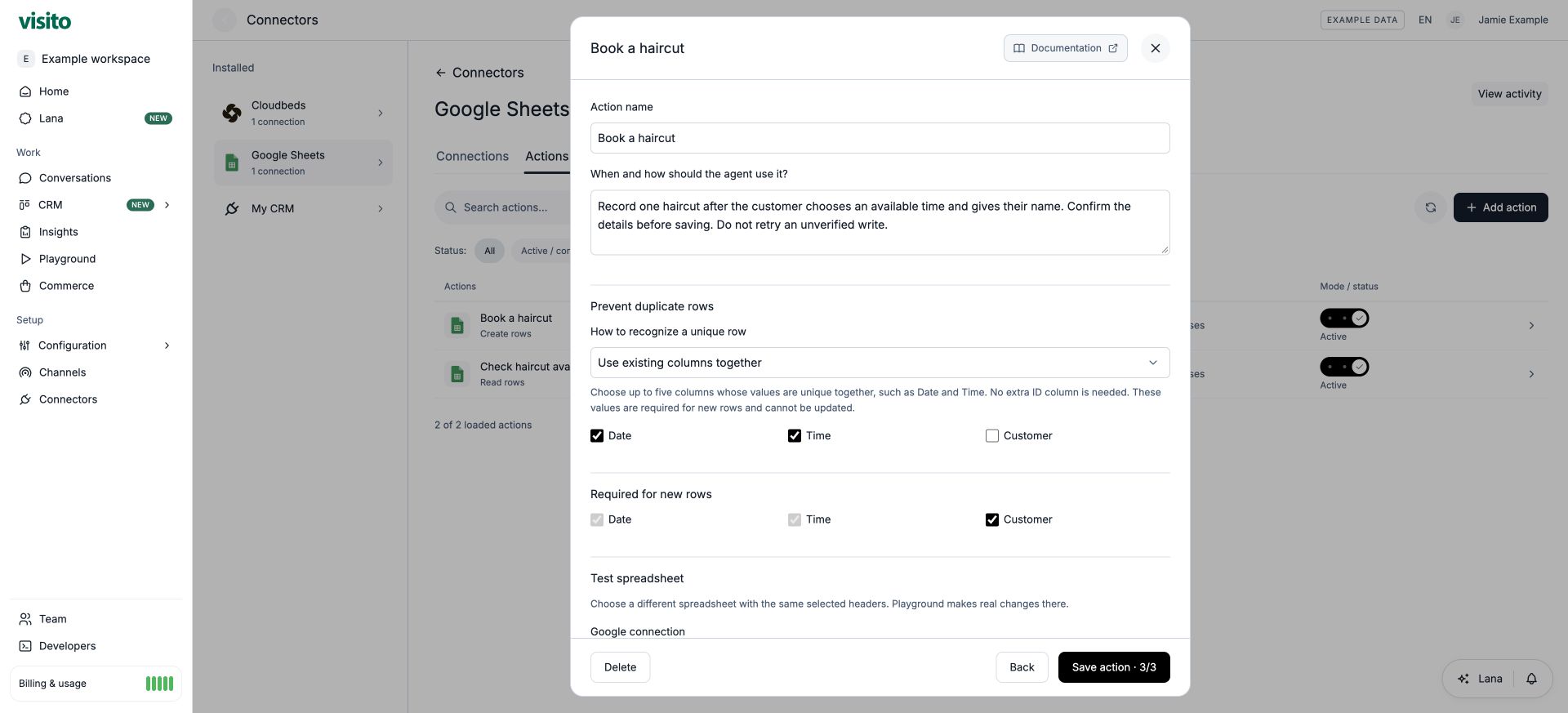Click the My CRM plug icon

(x=232, y=208)
